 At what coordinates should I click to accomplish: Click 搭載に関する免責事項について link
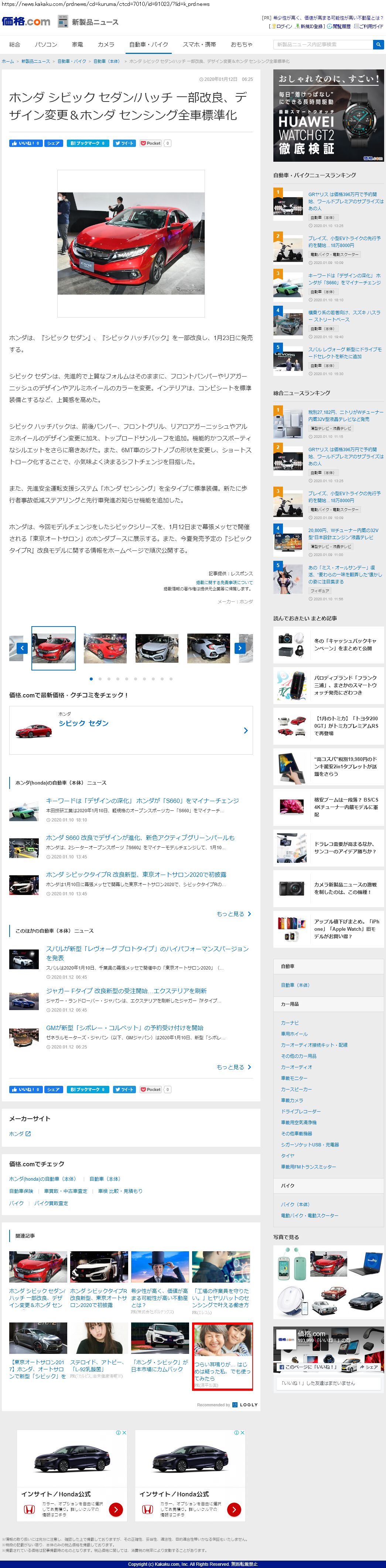point(224,583)
